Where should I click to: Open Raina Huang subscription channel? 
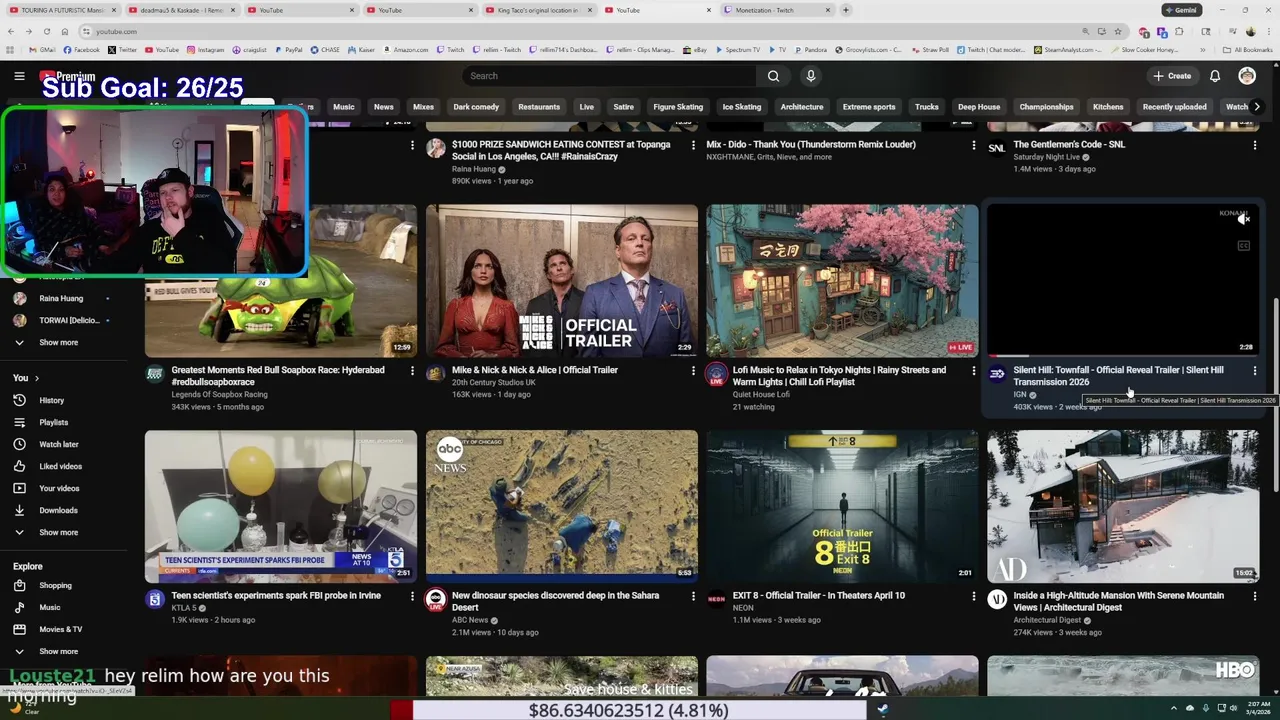click(64, 298)
